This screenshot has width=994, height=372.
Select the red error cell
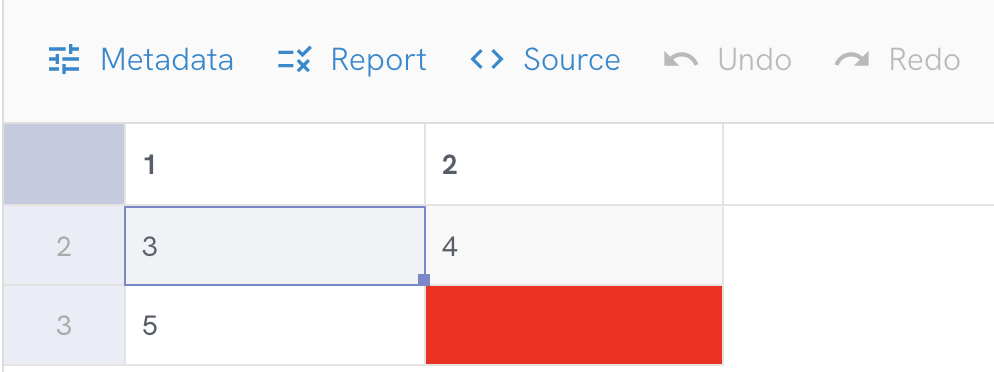(574, 325)
